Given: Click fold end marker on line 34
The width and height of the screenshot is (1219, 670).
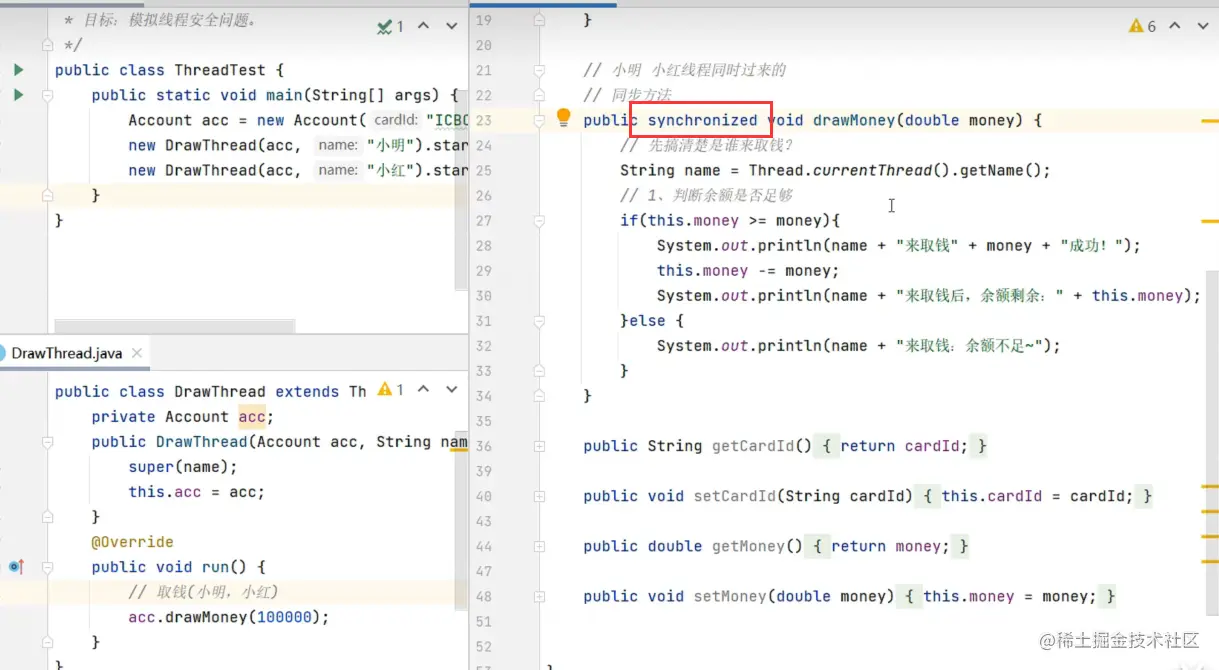Looking at the screenshot, I should [x=540, y=396].
